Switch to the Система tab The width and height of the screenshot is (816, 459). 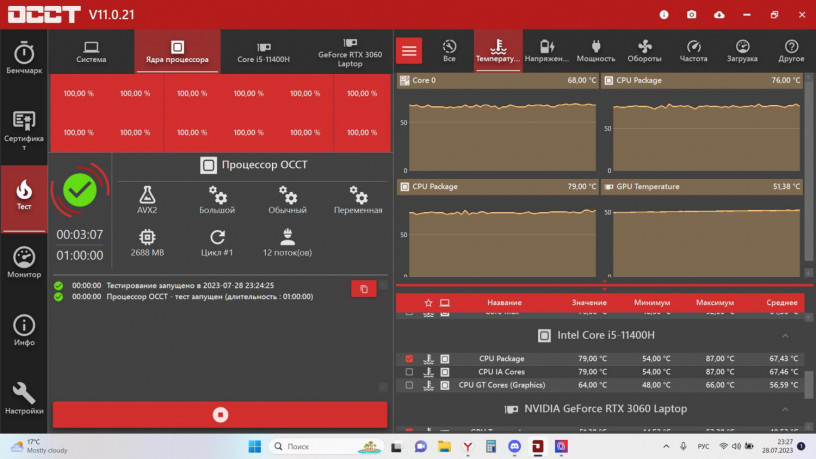[91, 52]
